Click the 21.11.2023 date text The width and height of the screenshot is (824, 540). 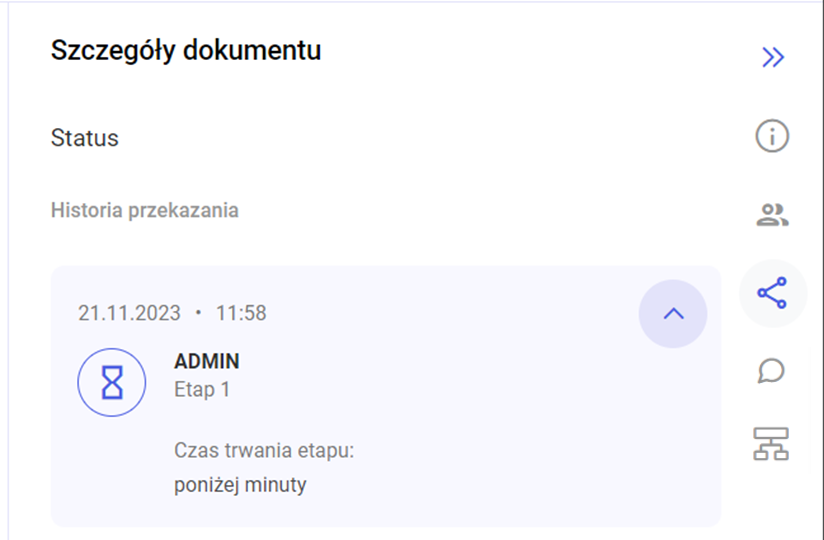[129, 313]
